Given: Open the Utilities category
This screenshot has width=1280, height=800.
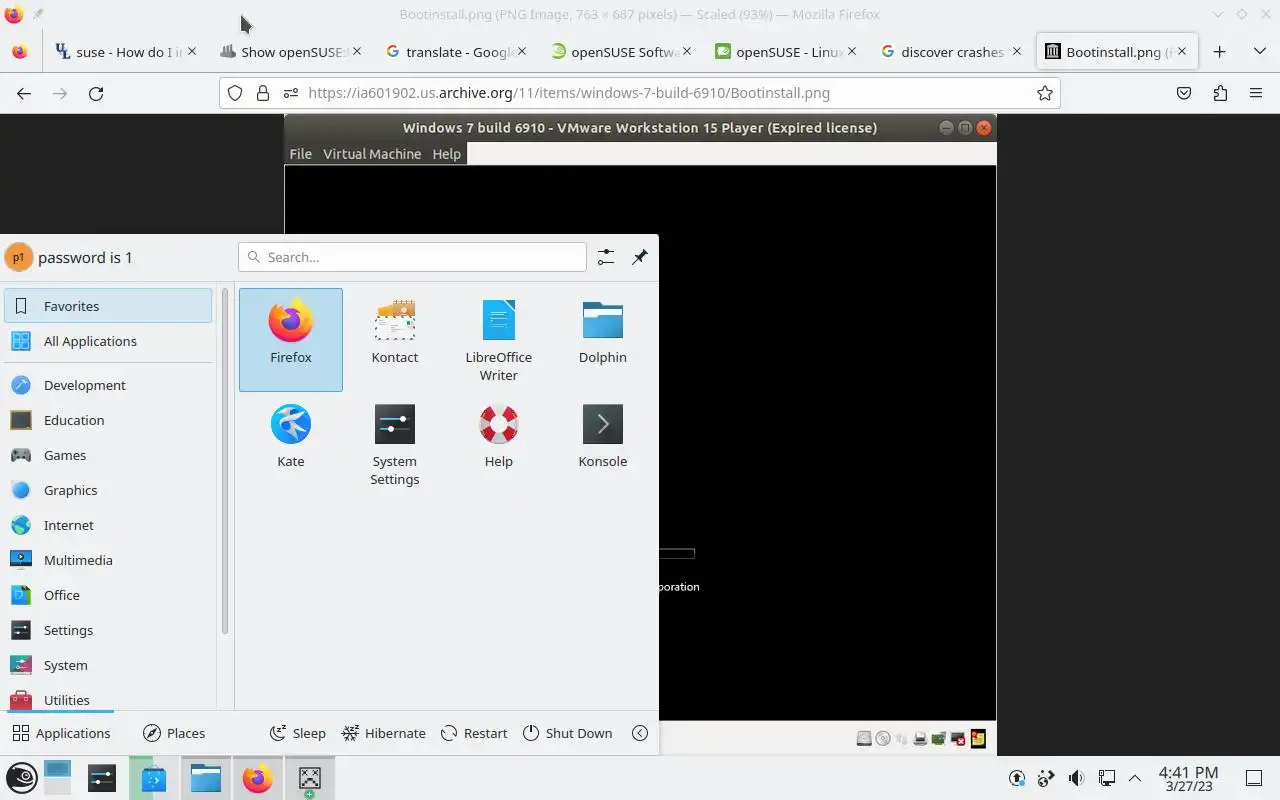Looking at the screenshot, I should 108,699.
